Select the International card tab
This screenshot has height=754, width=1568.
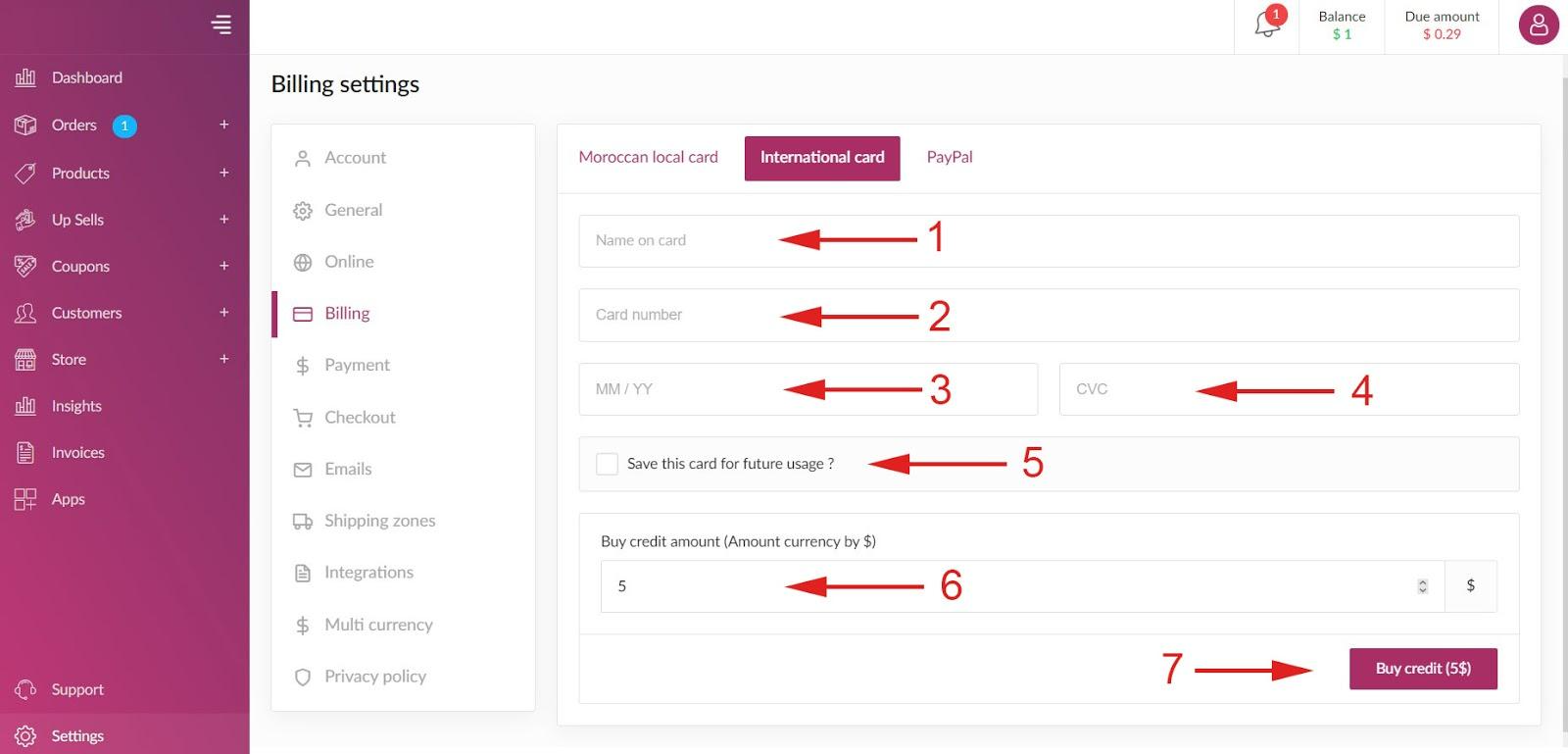822,158
